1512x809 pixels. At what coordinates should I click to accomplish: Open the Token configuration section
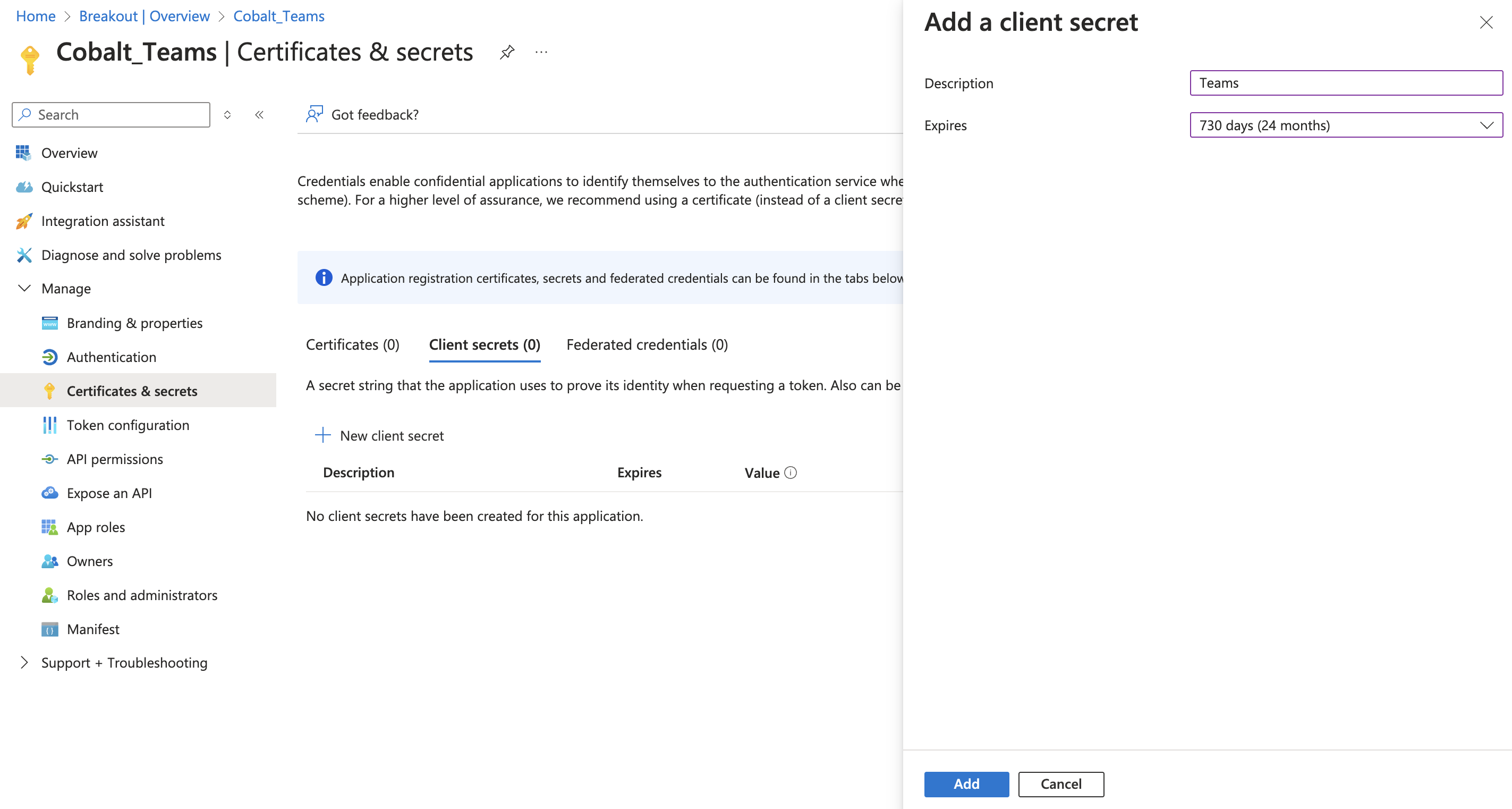coord(128,425)
